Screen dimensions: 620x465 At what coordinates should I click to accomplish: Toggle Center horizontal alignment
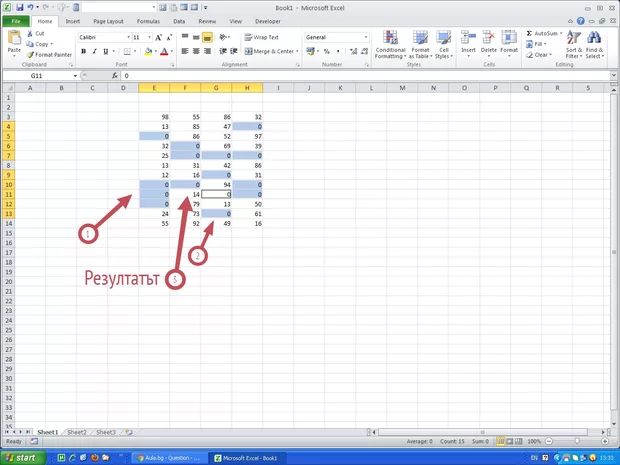pos(196,51)
